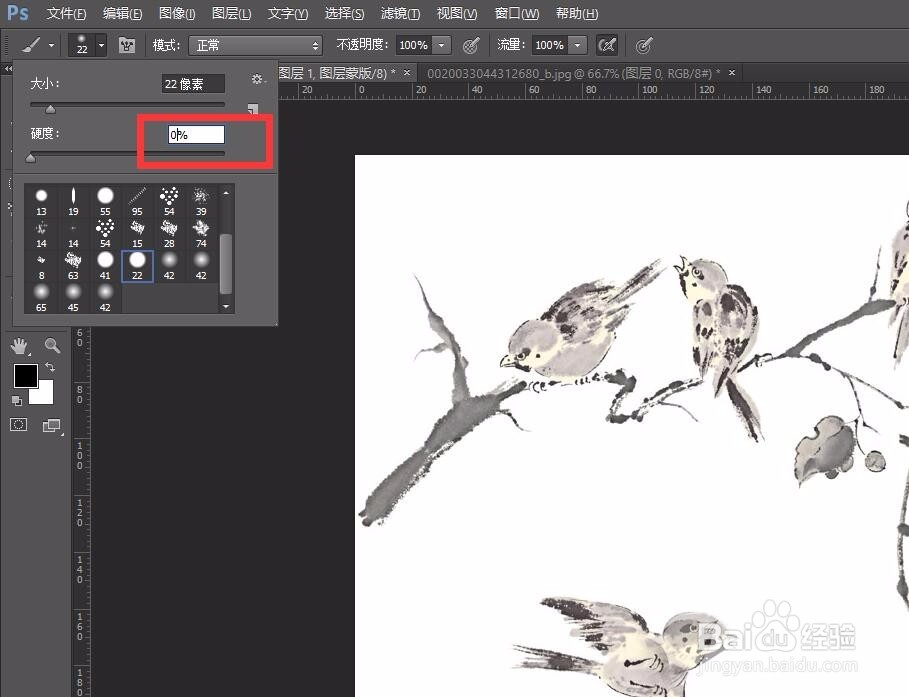Choose brush preset numbered 74
Image resolution: width=909 pixels, height=697 pixels.
(201, 234)
